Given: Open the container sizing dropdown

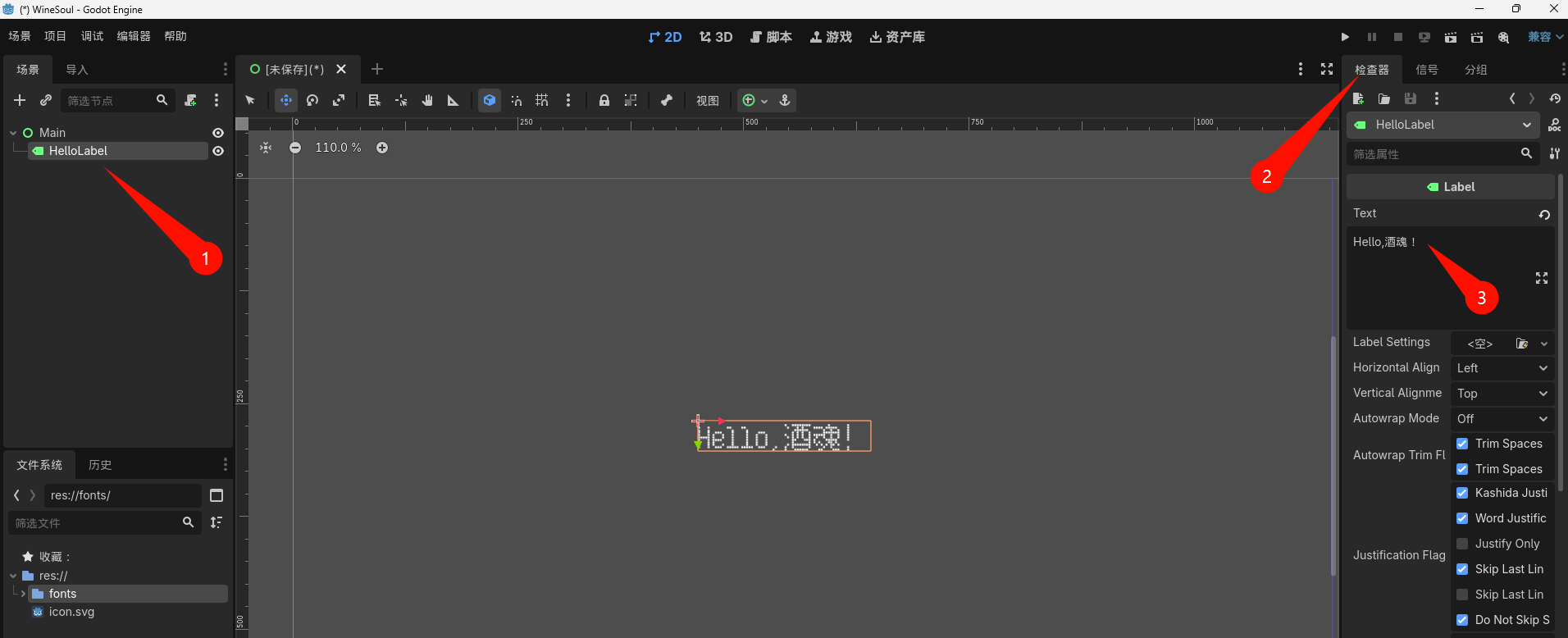Looking at the screenshot, I should (754, 100).
